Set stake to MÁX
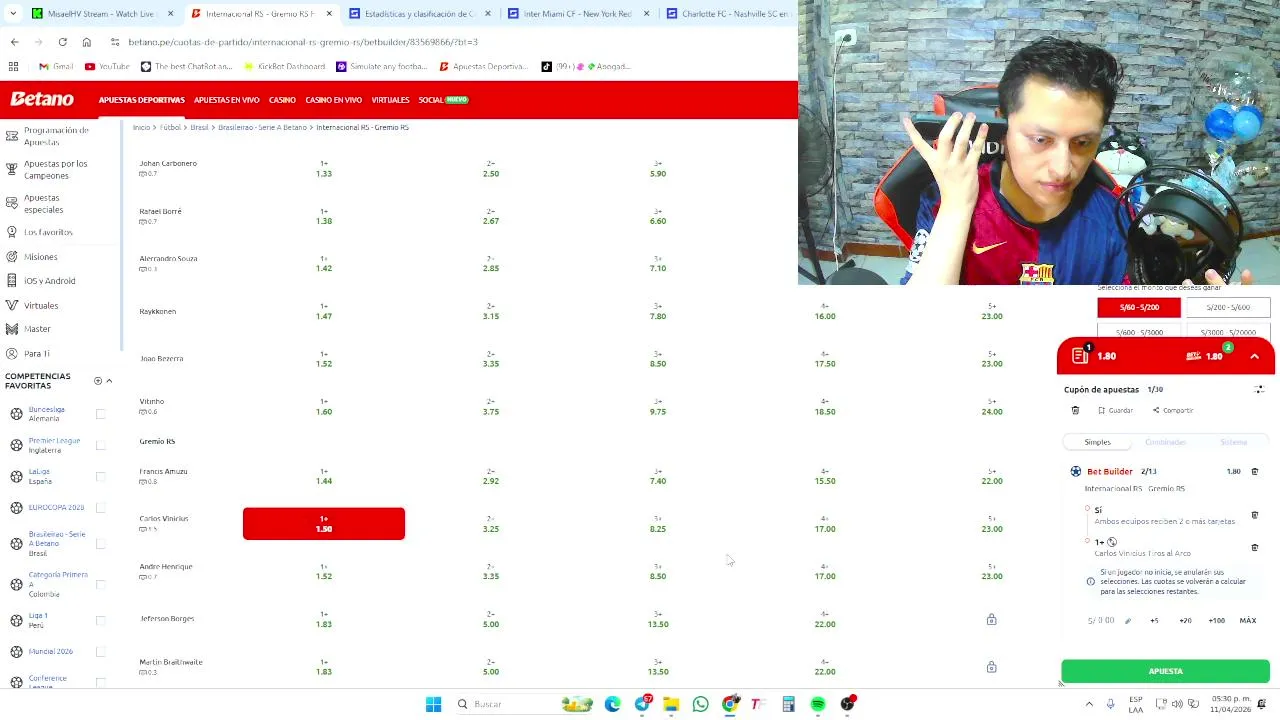This screenshot has width=1280, height=720. (1248, 620)
